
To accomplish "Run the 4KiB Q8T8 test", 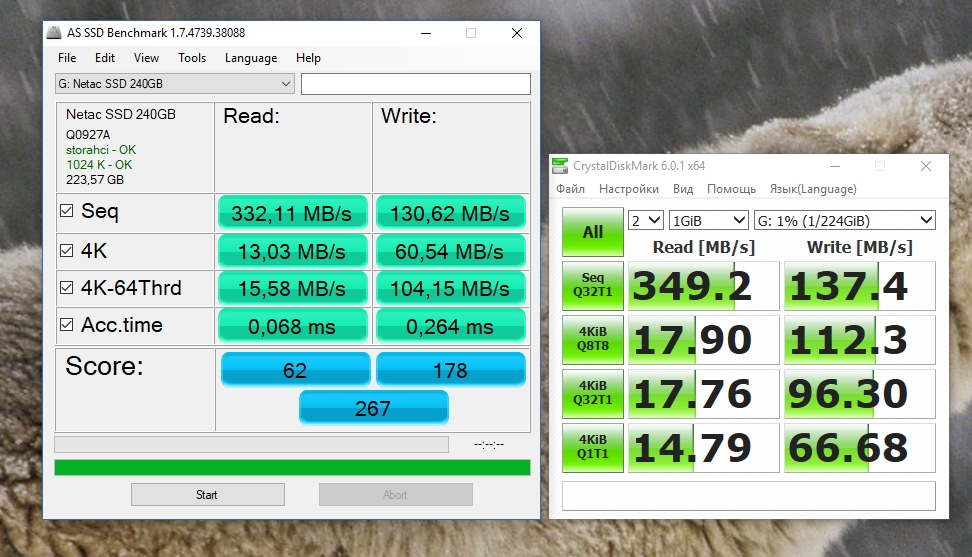I will (593, 340).
